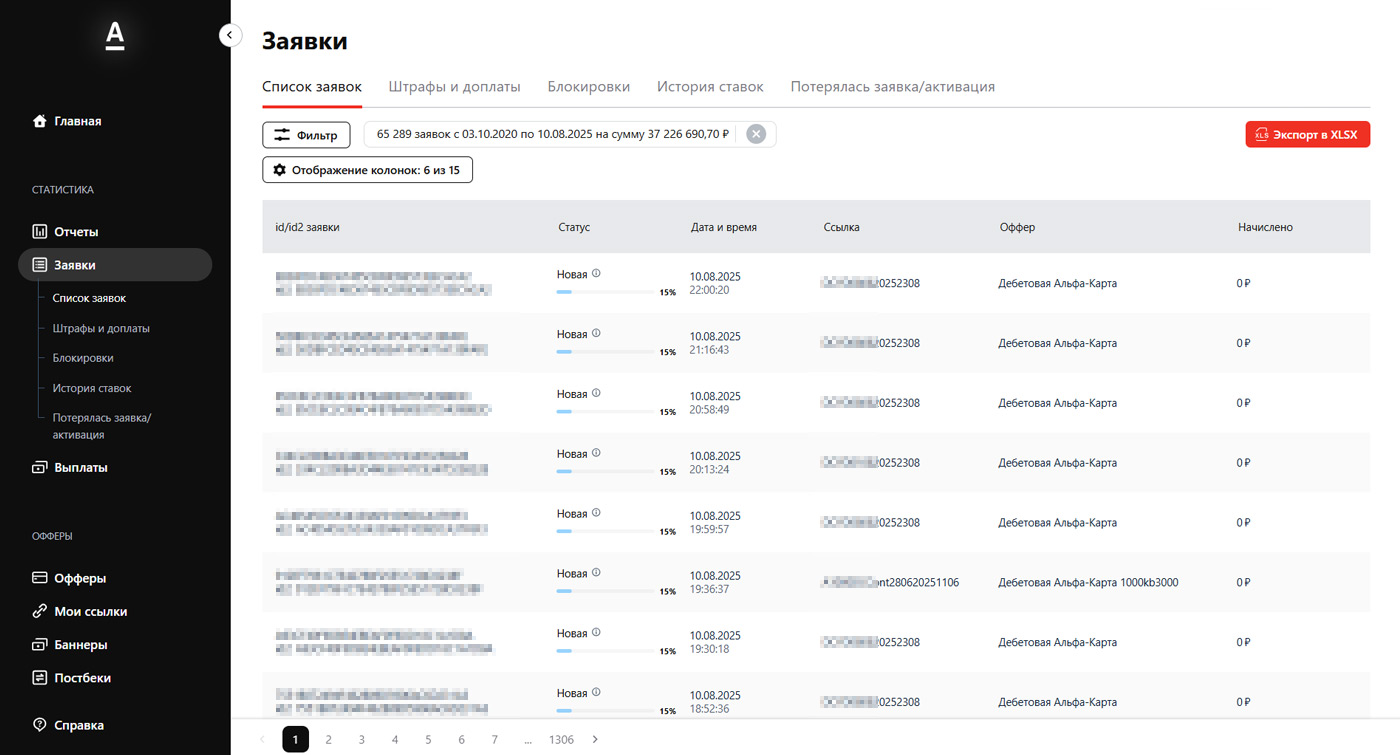Open Главная home page
The image size is (1400, 755).
(77, 121)
